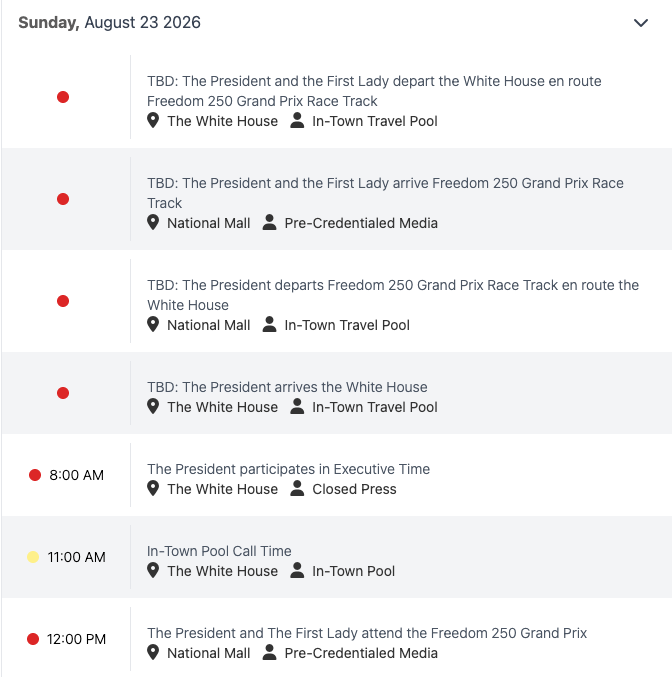Open TBD President departs Freedom 250 Grand Prix link
The height and width of the screenshot is (677, 672).
[x=393, y=295]
